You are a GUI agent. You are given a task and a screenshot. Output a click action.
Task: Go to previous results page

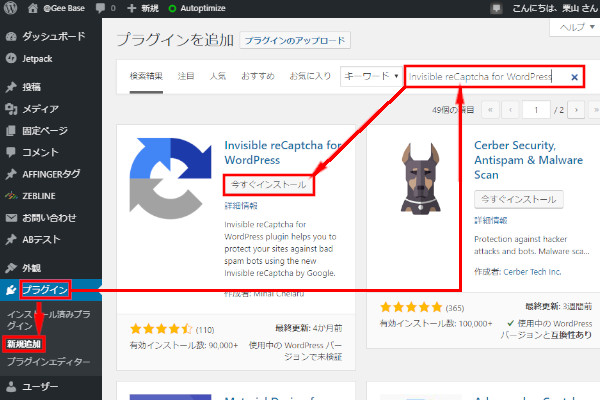coord(510,110)
